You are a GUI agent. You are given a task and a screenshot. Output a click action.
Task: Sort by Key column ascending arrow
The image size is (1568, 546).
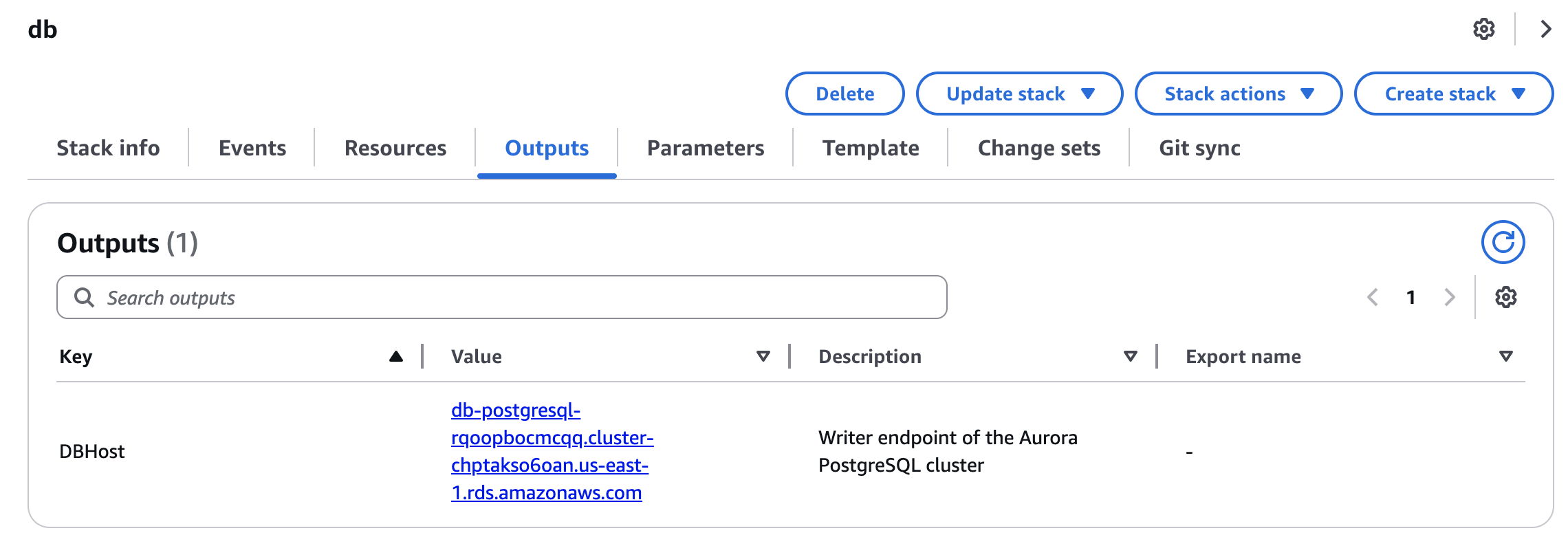[x=395, y=356]
